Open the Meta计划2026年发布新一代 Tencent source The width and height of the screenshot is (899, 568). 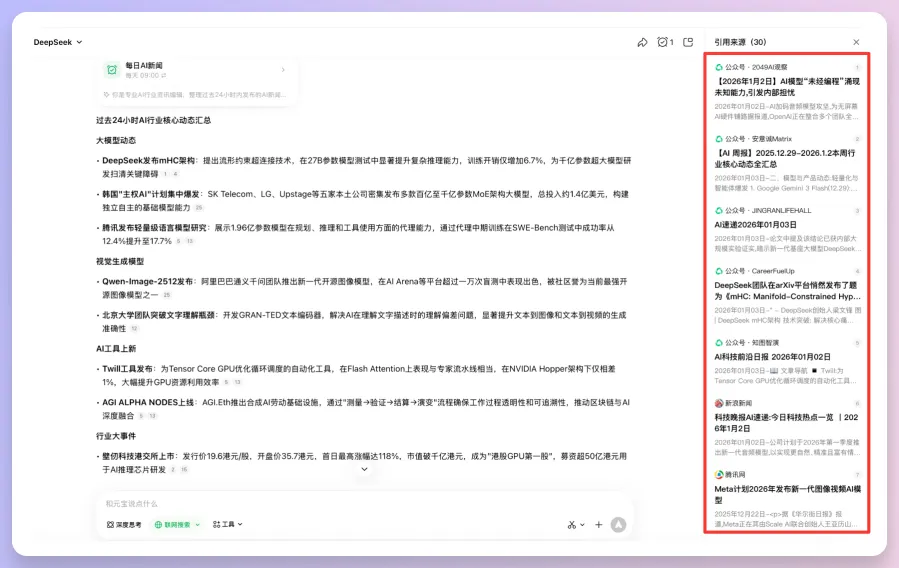point(787,495)
